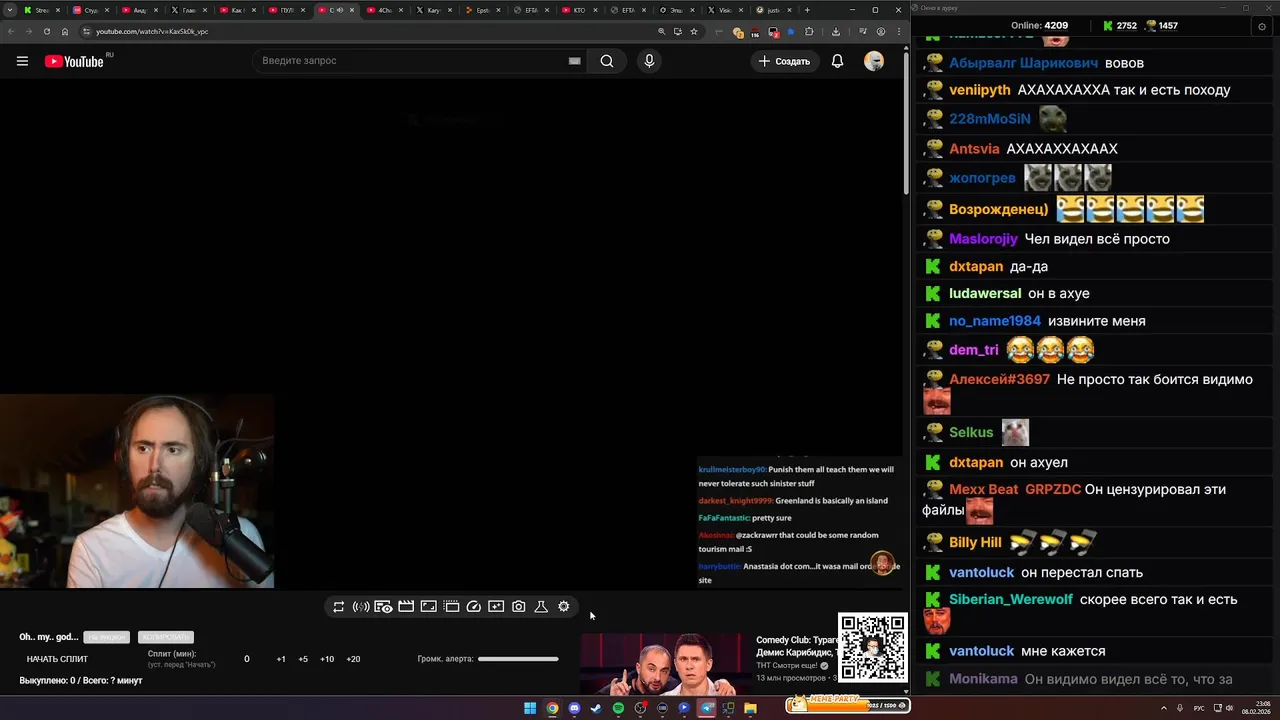
Task: Click the card-with-eye icon in overlay toolbar
Action: [383, 607]
